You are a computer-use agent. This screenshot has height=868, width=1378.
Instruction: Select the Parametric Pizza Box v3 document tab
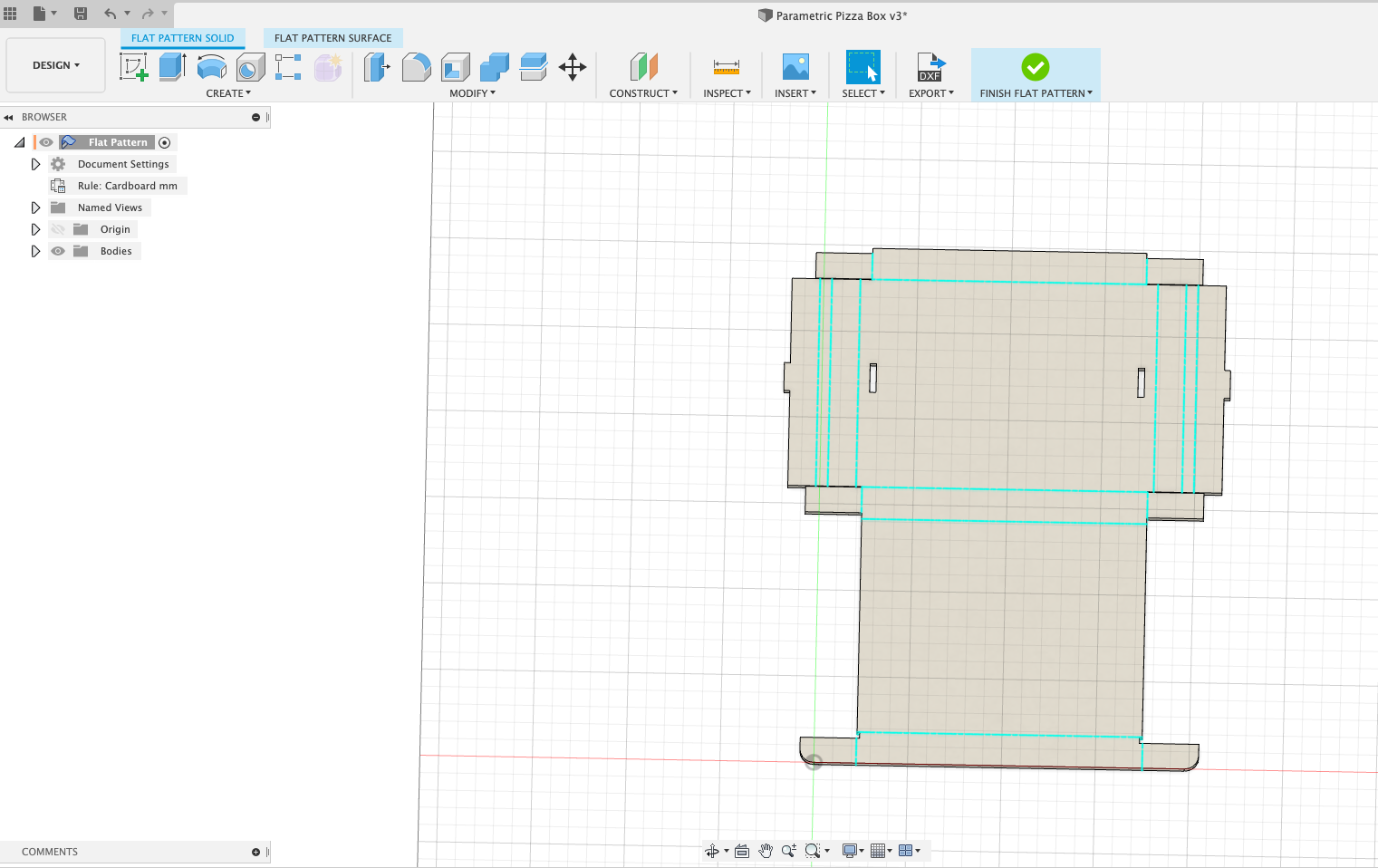point(833,15)
